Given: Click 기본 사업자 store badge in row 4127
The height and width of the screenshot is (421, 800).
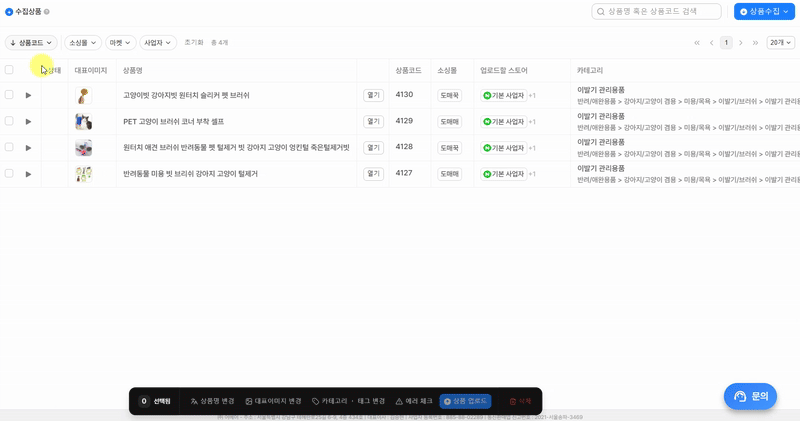Looking at the screenshot, I should 504,174.
